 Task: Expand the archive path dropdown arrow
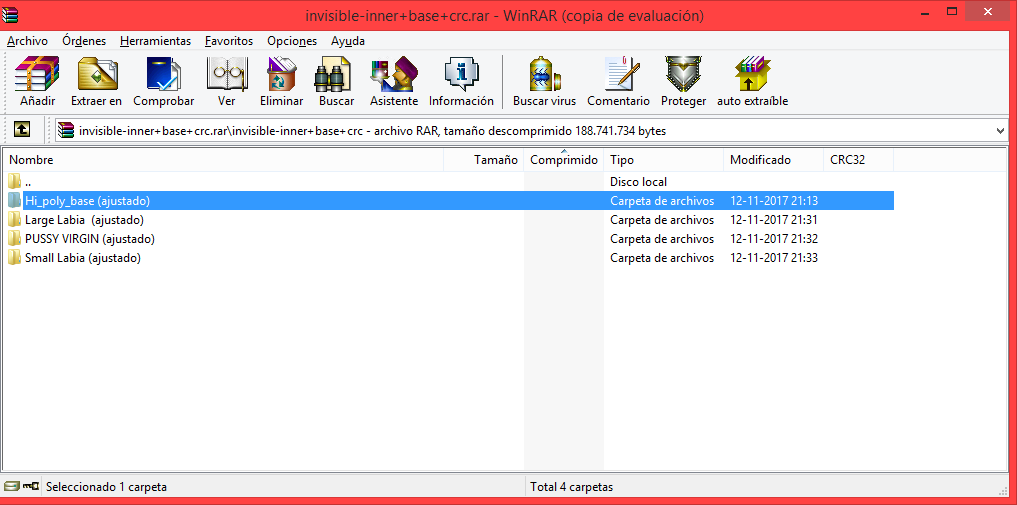point(1001,130)
